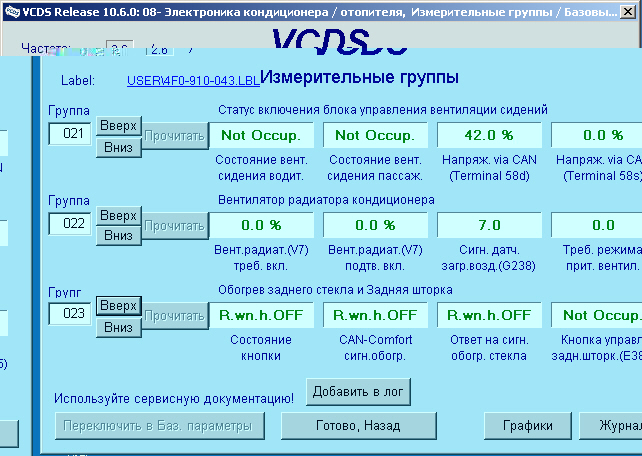642x456 pixels.
Task: Click group number field 023
Action: click(x=69, y=314)
